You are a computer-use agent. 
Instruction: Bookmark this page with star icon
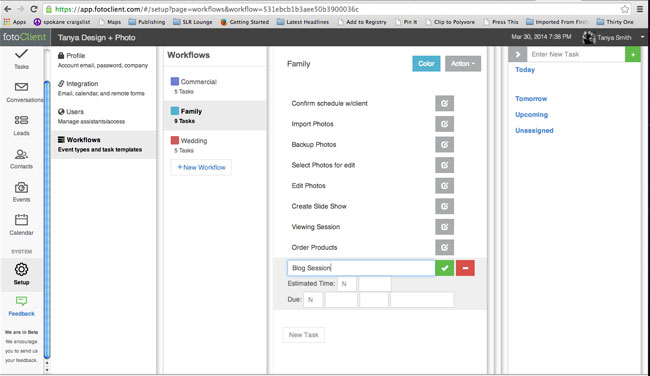click(625, 9)
